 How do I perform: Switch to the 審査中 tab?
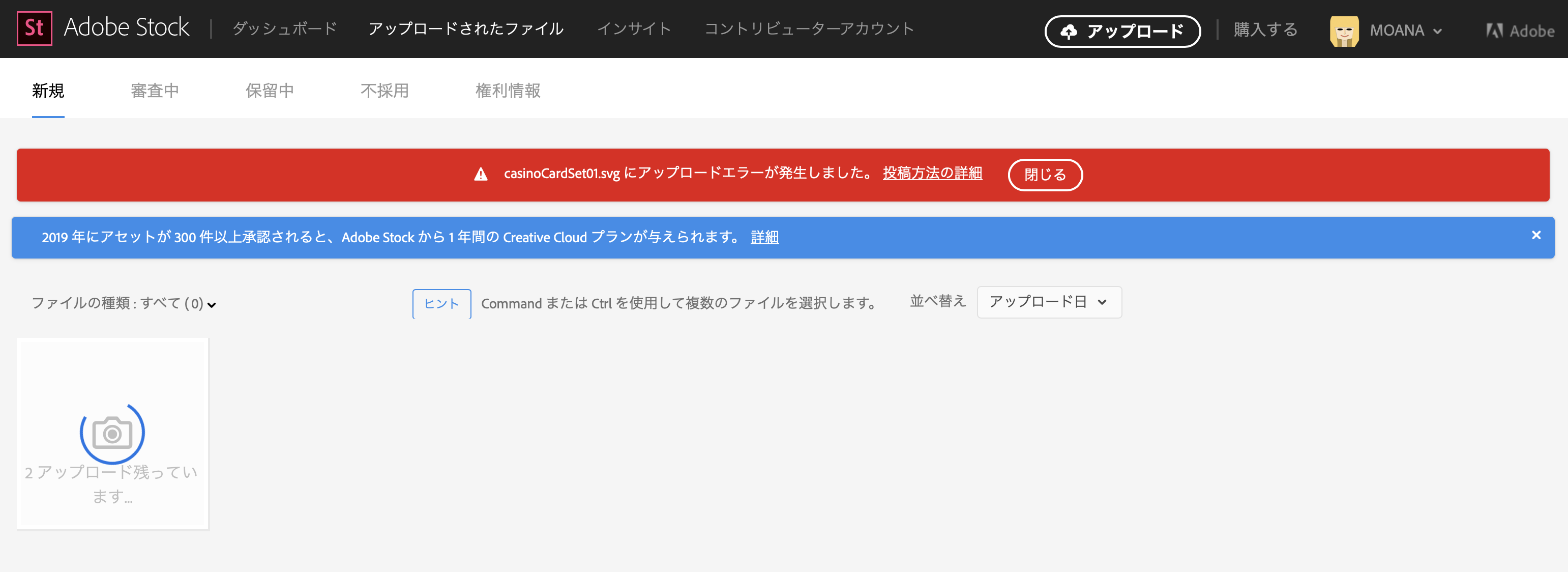point(155,91)
